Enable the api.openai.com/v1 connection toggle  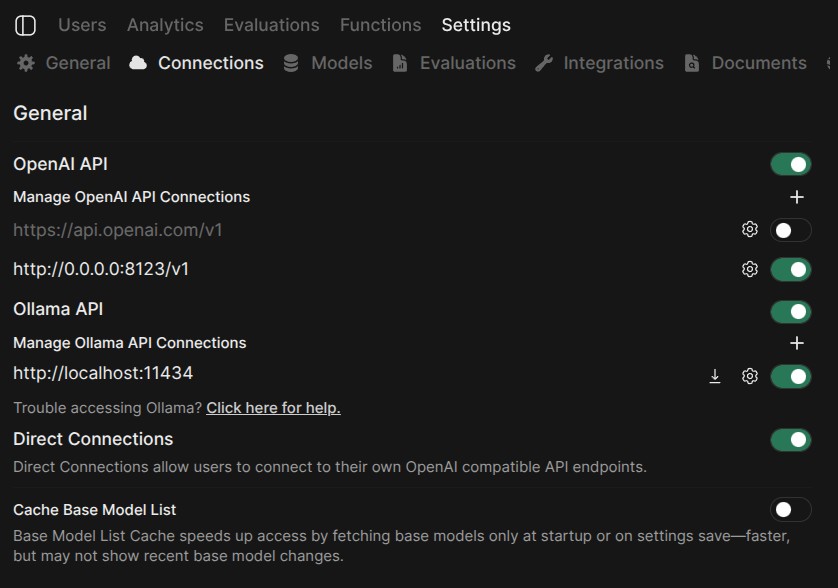click(790, 230)
